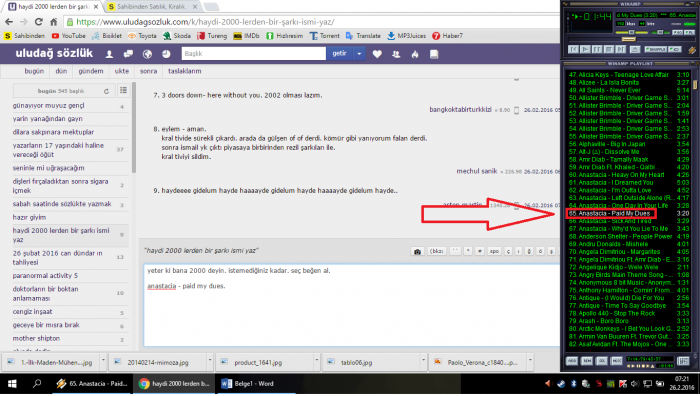Pause playback in Winamp main window
The height and width of the screenshot is (396, 700).
(597, 50)
